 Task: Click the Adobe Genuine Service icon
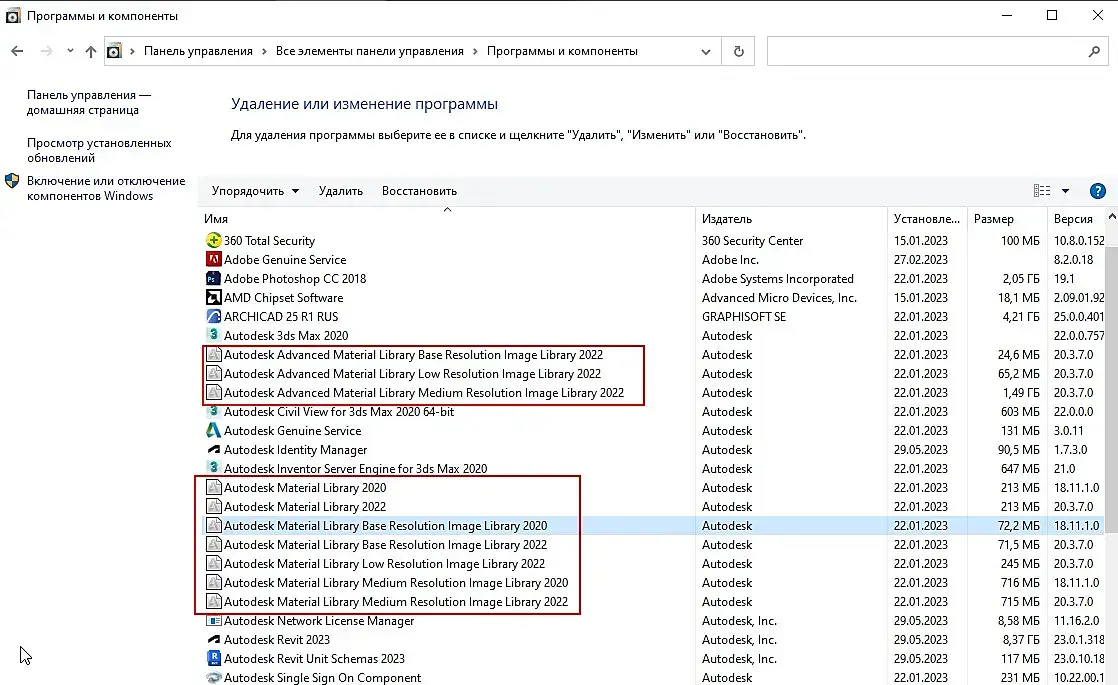pos(213,259)
